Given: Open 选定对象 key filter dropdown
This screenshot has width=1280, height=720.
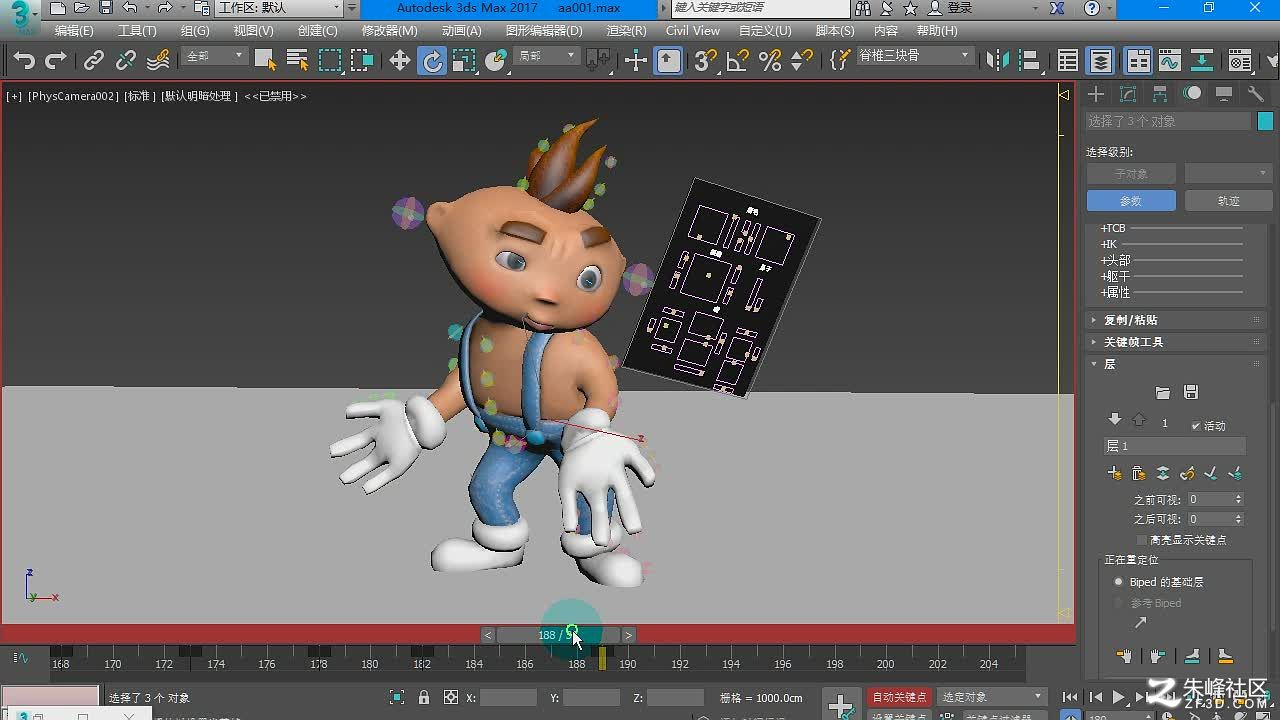Looking at the screenshot, I should (x=991, y=697).
